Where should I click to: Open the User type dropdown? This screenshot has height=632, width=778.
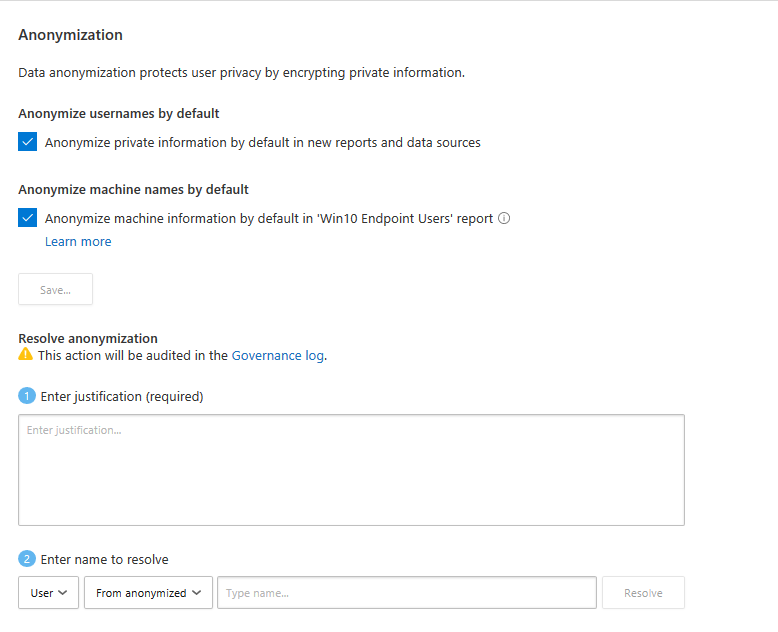(48, 593)
